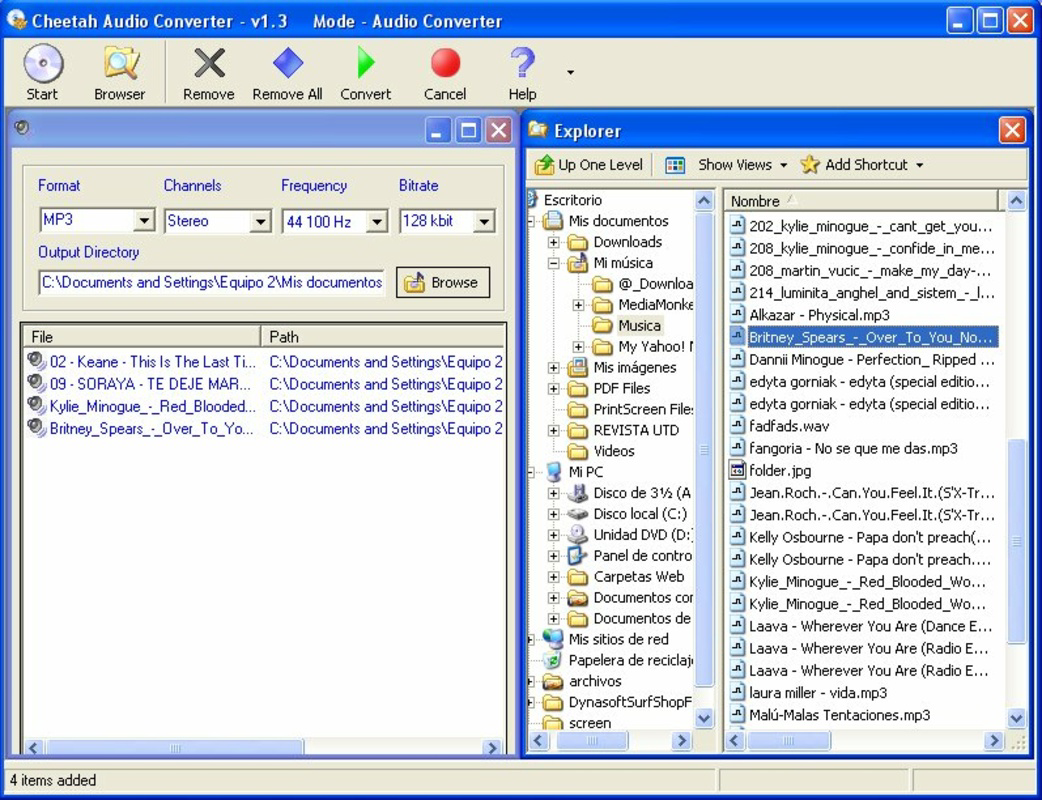This screenshot has width=1042, height=800.
Task: Select the Musica folder in tree
Action: pos(639,326)
